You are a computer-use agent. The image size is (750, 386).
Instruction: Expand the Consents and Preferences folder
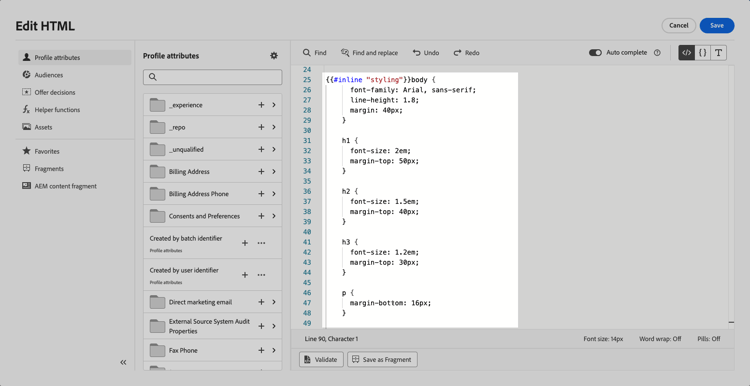[274, 216]
